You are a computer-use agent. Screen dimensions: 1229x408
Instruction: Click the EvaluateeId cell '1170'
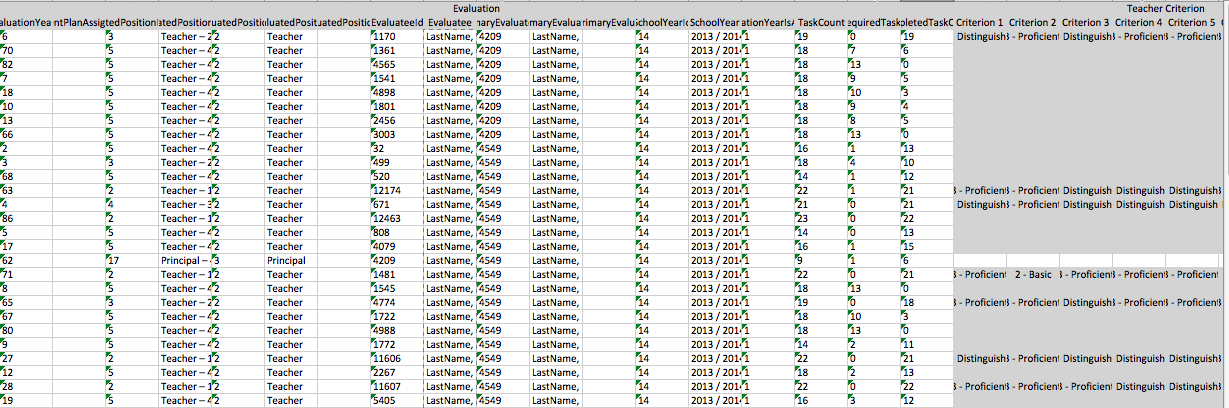[397, 36]
